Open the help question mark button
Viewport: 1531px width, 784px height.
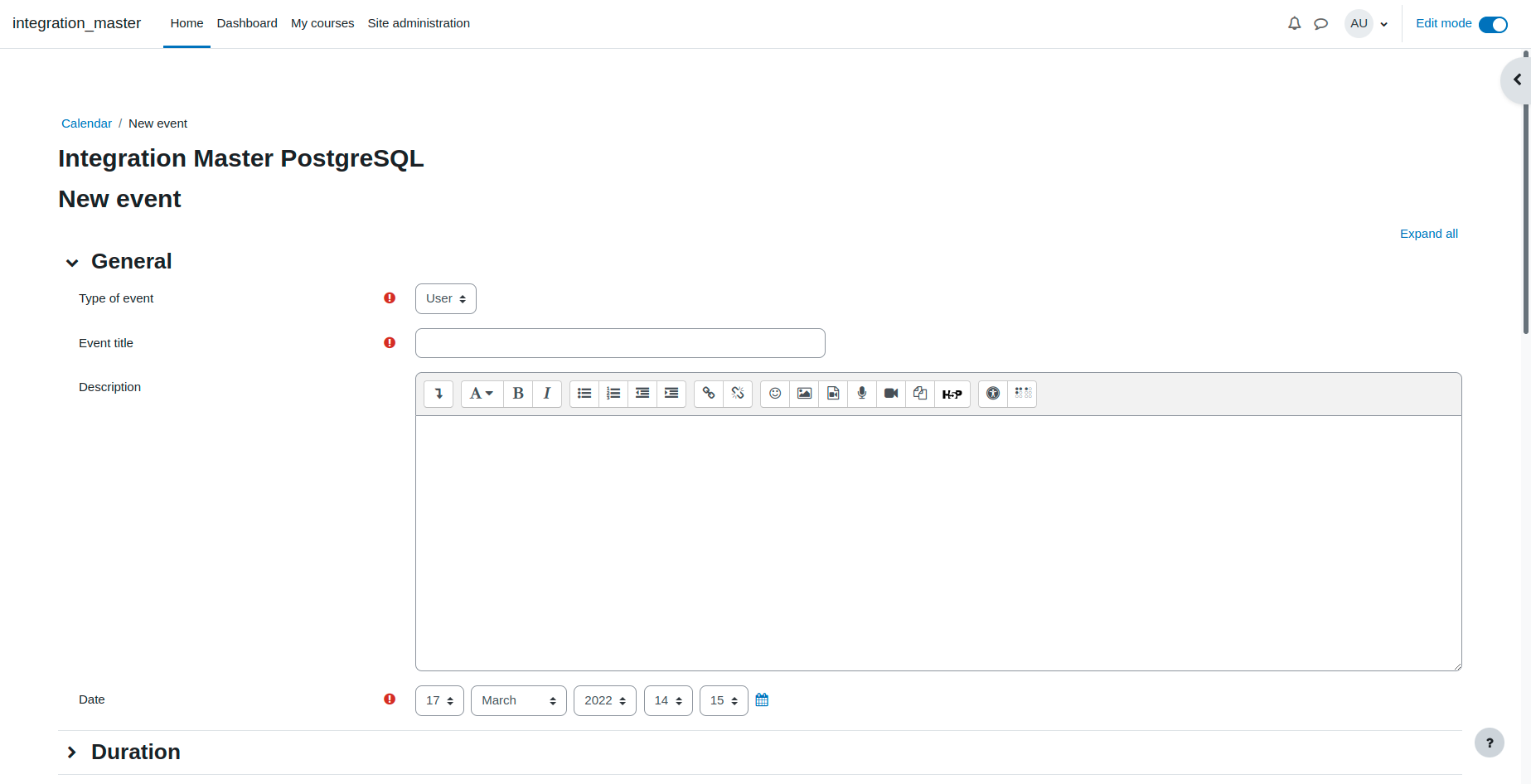click(1490, 743)
